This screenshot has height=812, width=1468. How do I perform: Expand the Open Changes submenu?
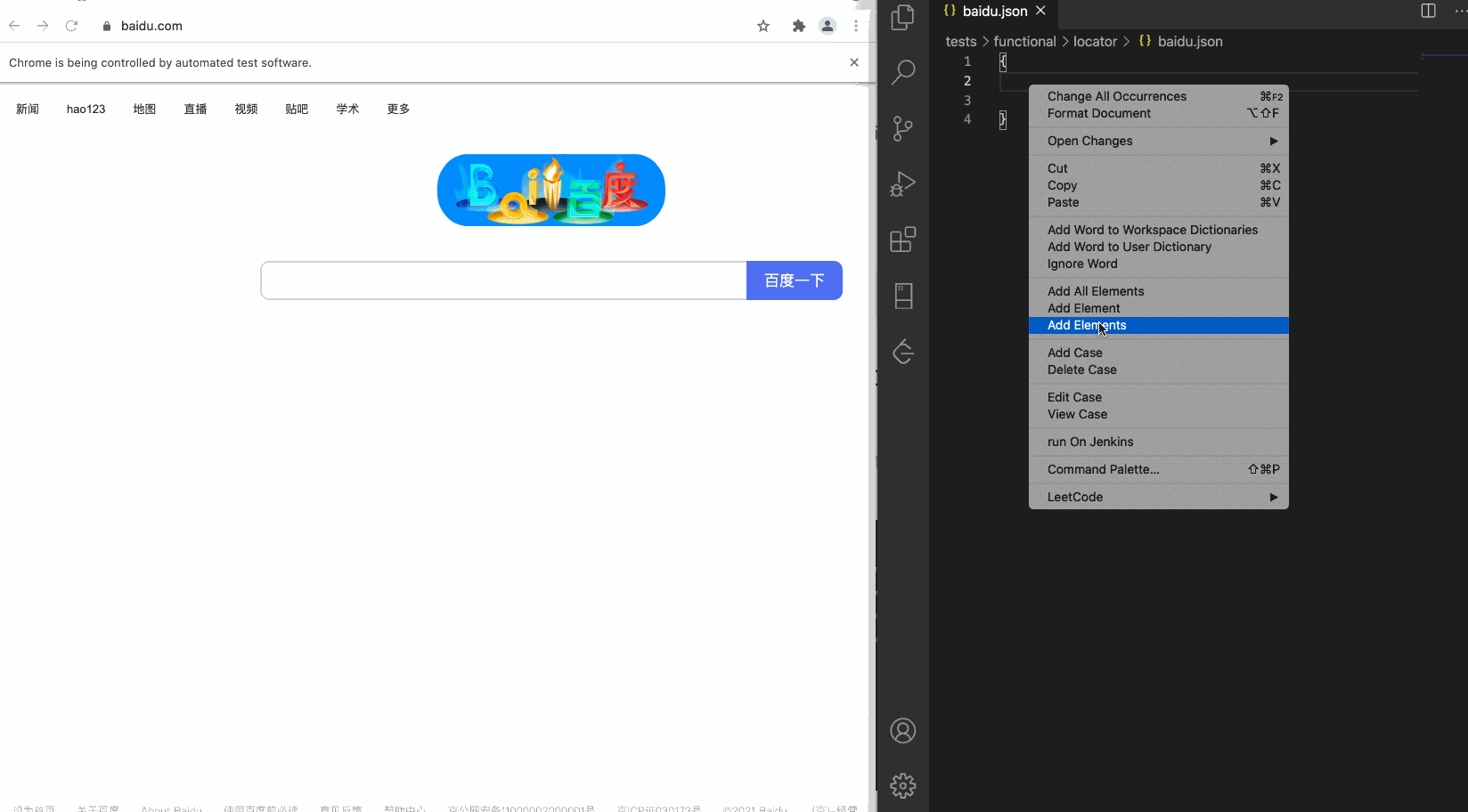pos(1159,141)
